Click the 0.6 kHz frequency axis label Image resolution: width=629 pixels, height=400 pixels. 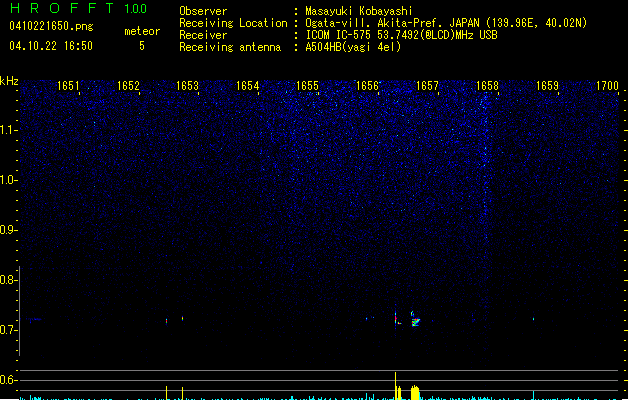pyautogui.click(x=8, y=380)
